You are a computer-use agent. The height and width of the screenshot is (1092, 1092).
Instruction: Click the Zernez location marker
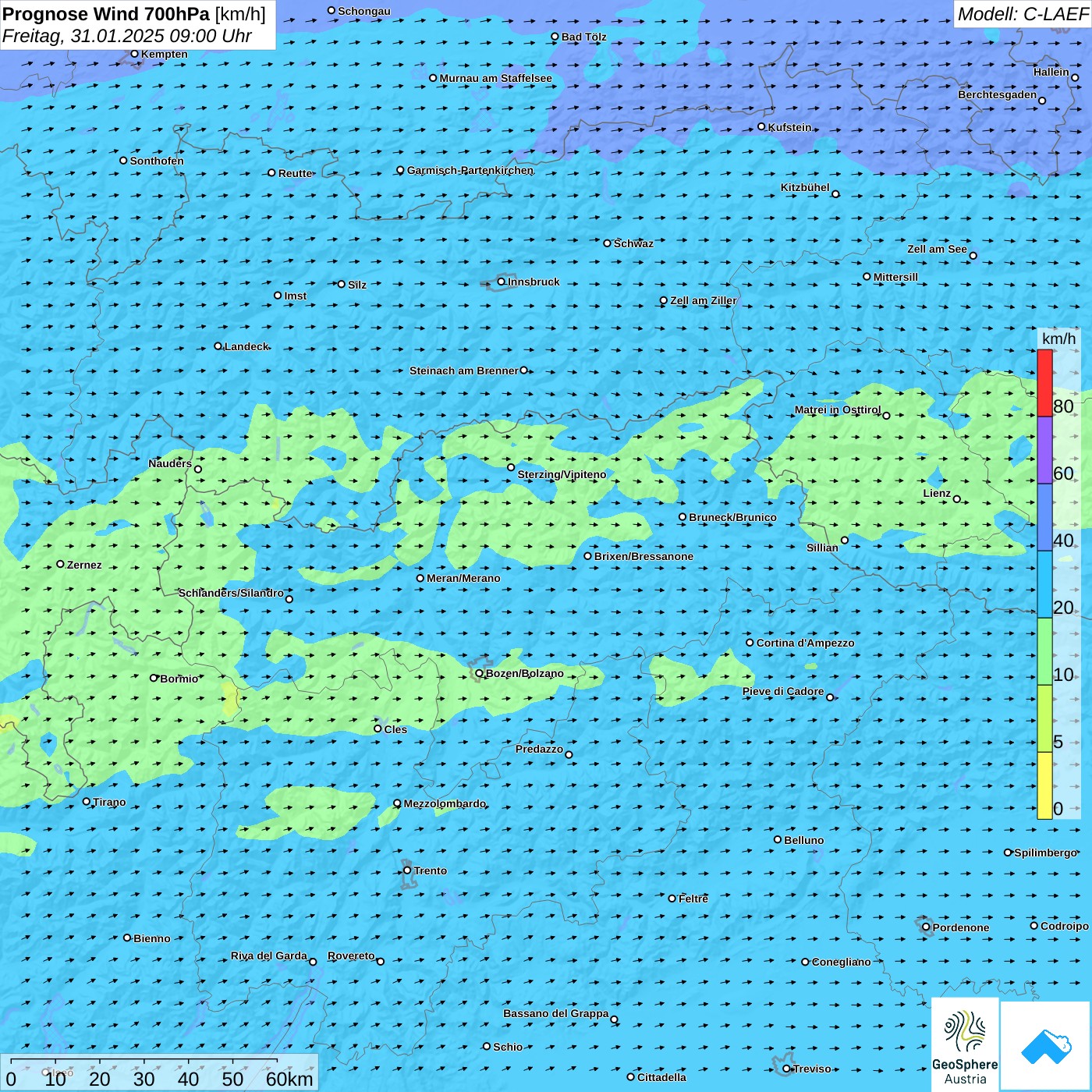point(60,564)
